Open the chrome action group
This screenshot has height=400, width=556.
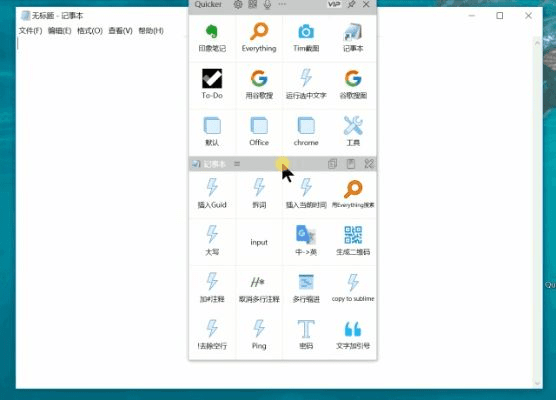pos(306,132)
